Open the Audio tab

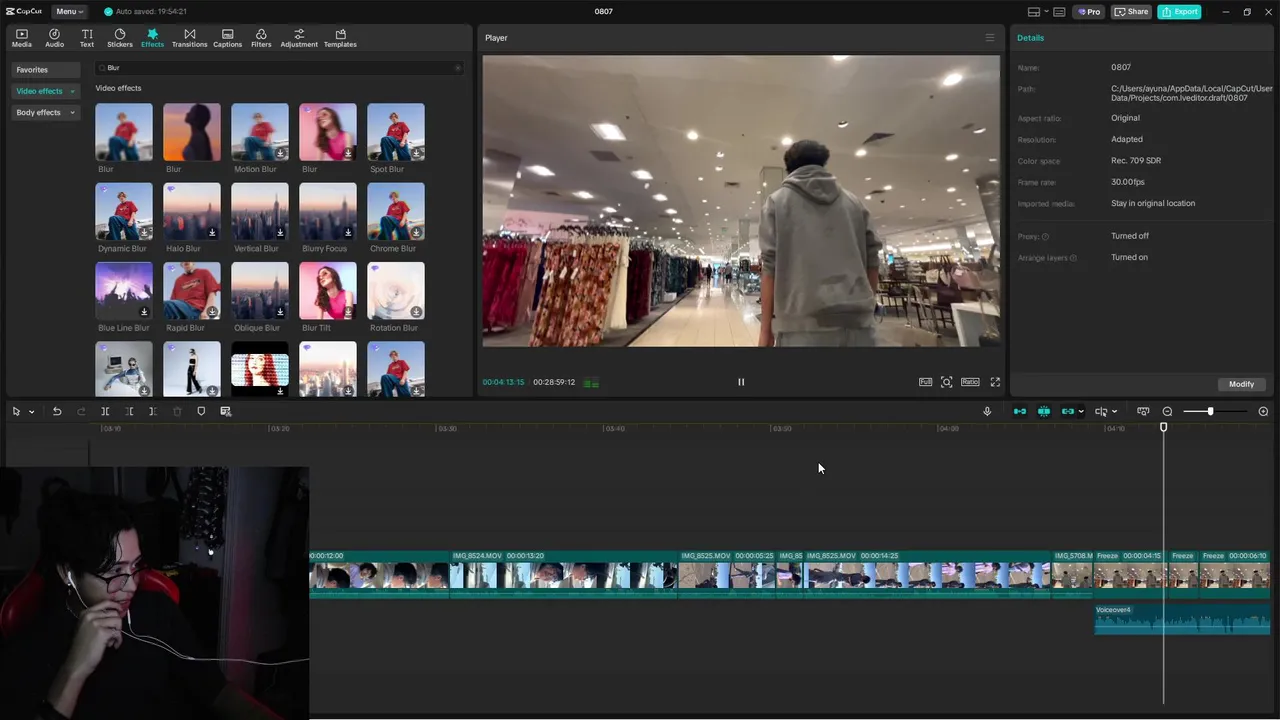coord(54,38)
